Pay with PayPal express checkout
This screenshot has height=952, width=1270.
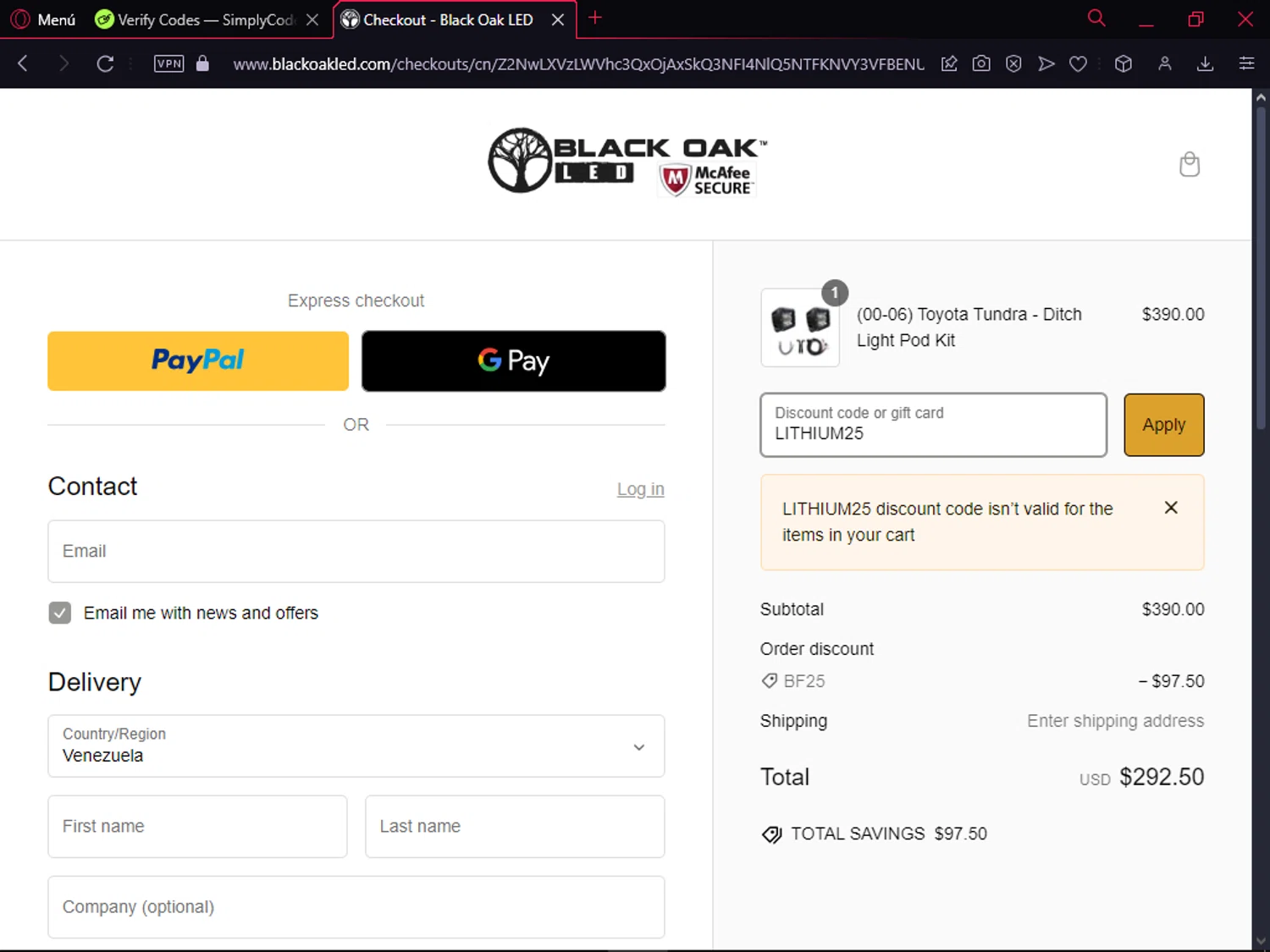click(198, 360)
